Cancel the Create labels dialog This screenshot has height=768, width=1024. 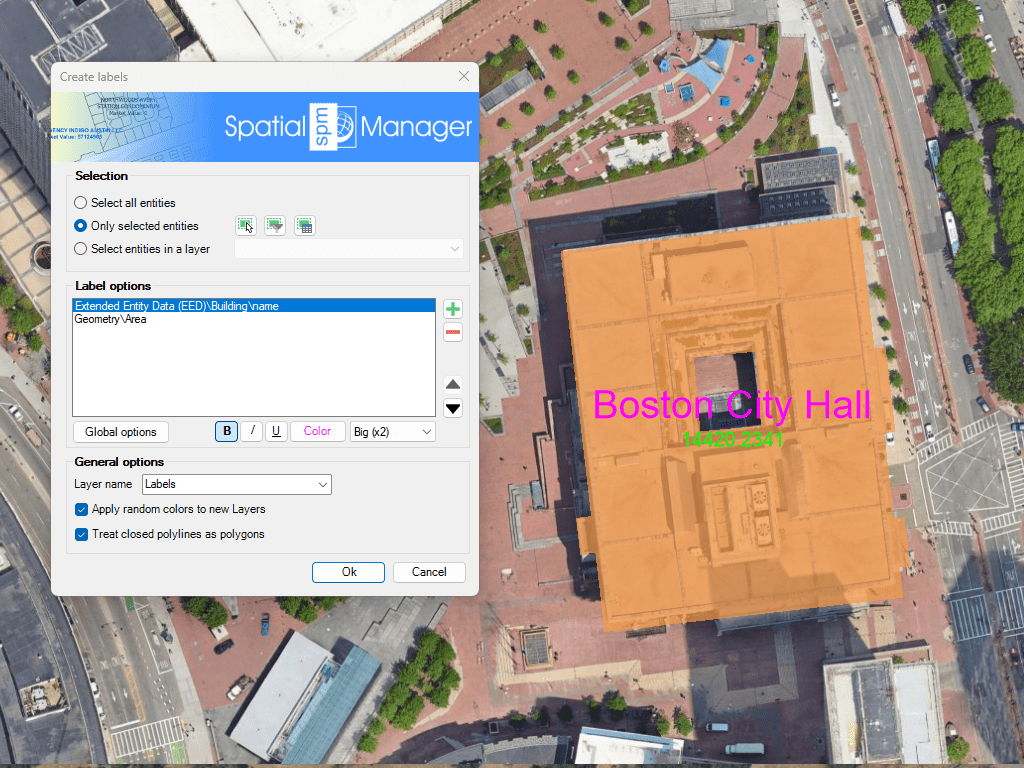429,572
